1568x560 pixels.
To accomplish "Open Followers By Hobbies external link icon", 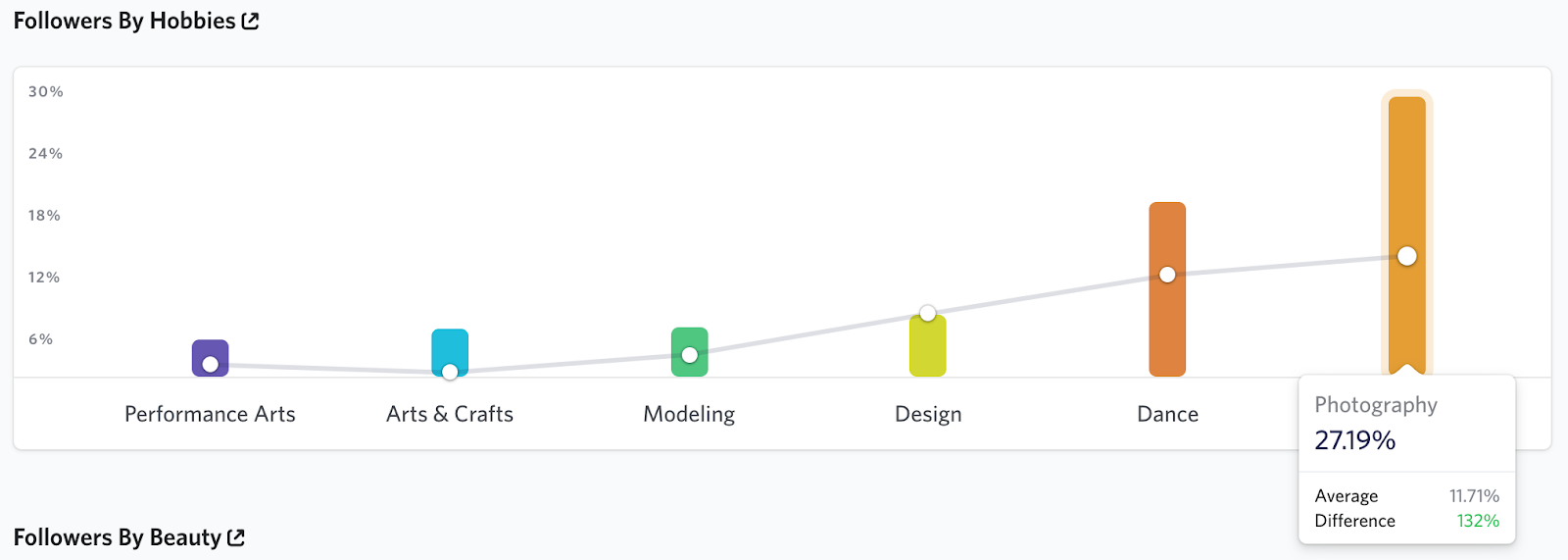I will click(251, 22).
